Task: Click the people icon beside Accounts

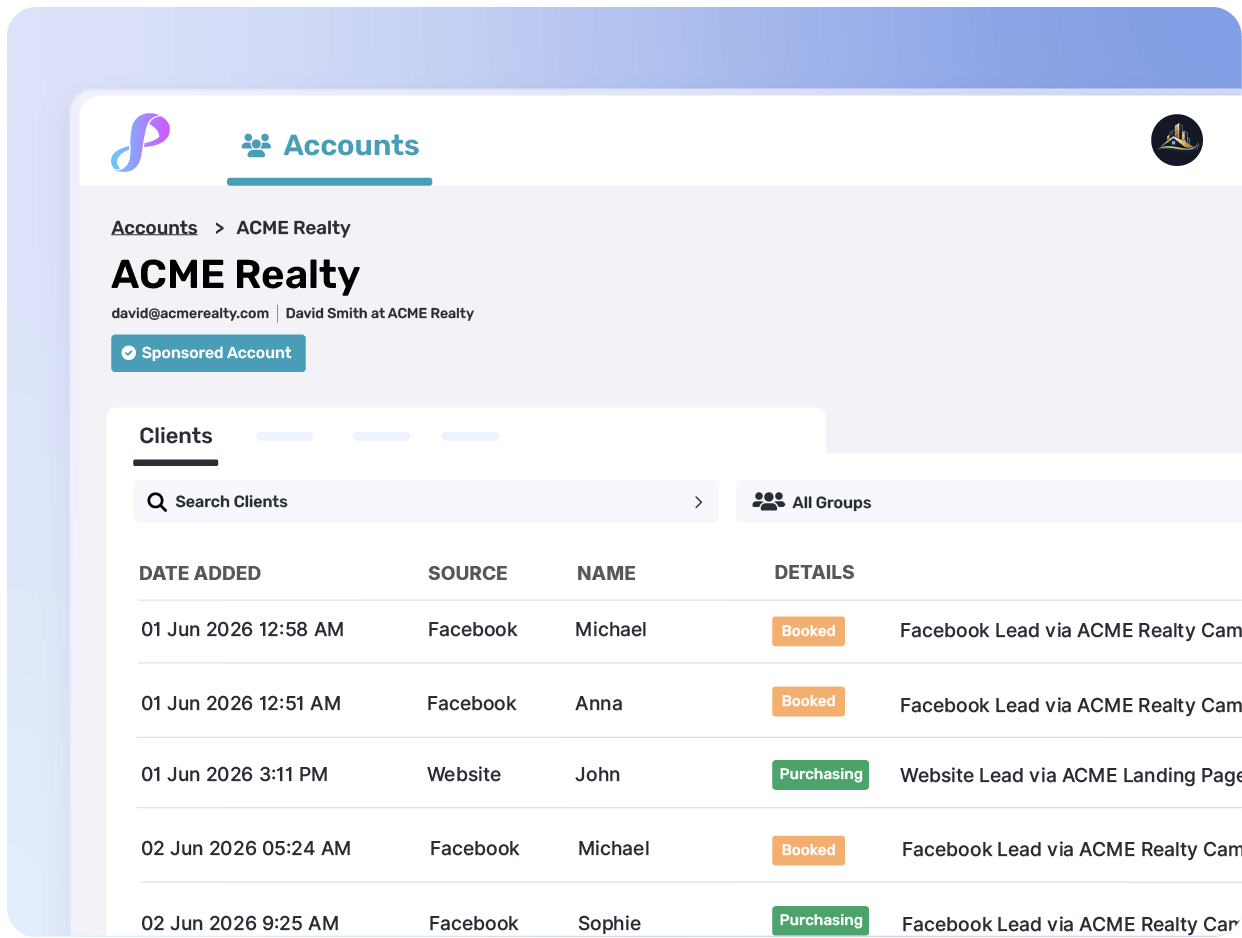Action: click(256, 146)
